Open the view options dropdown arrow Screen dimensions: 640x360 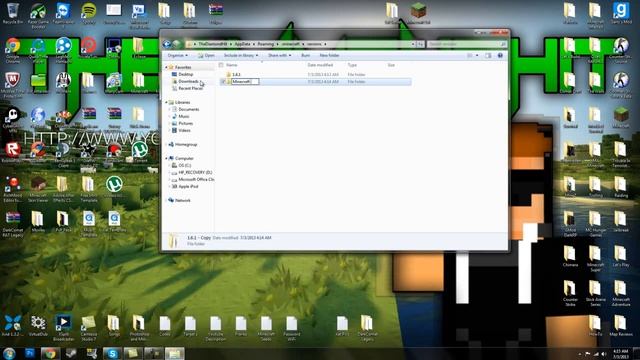[477, 55]
